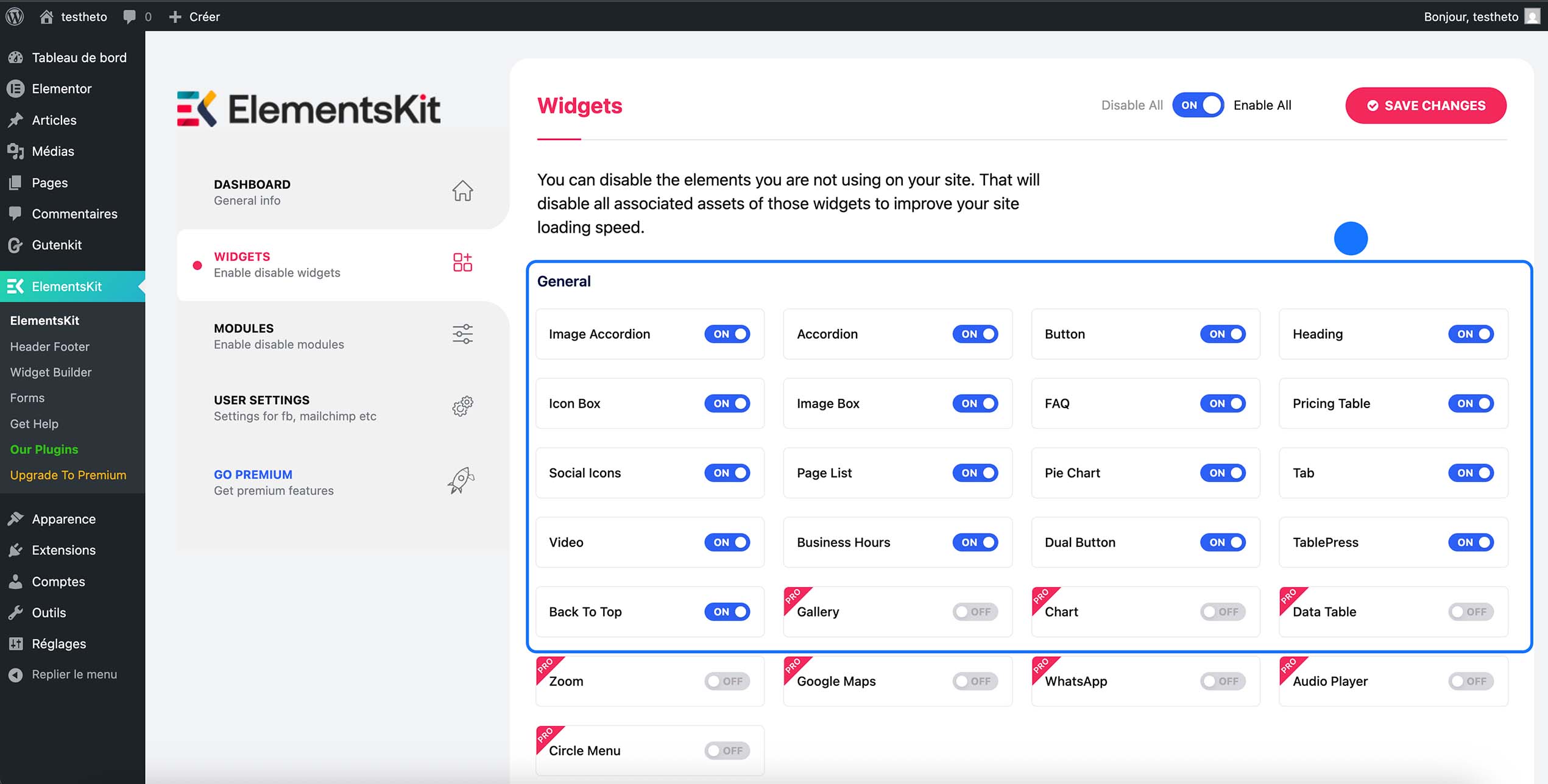Image resolution: width=1548 pixels, height=784 pixels.
Task: Open the Upgrade To Premium link
Action: point(68,475)
